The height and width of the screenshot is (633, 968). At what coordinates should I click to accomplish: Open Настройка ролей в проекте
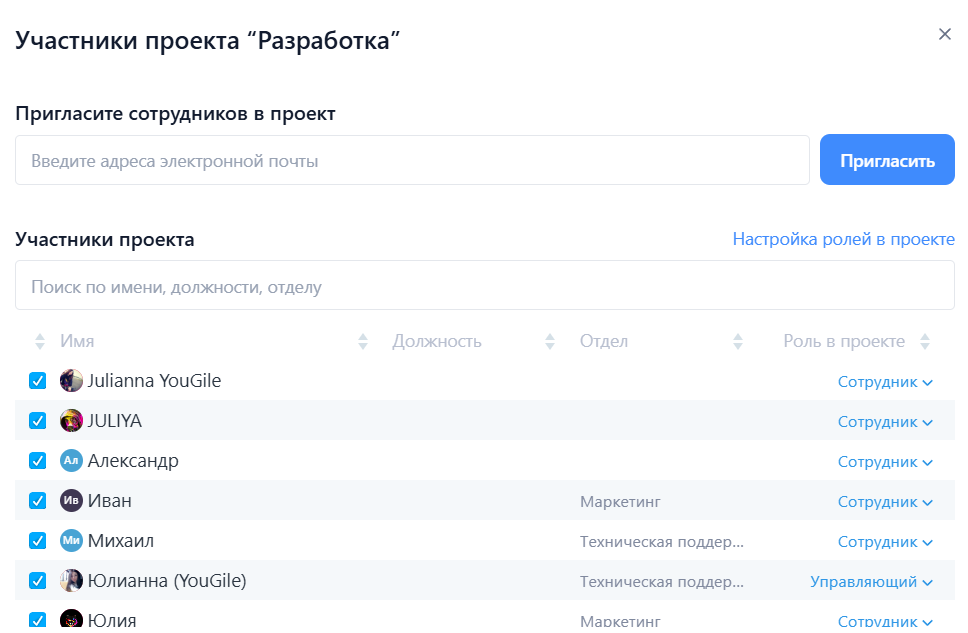845,239
